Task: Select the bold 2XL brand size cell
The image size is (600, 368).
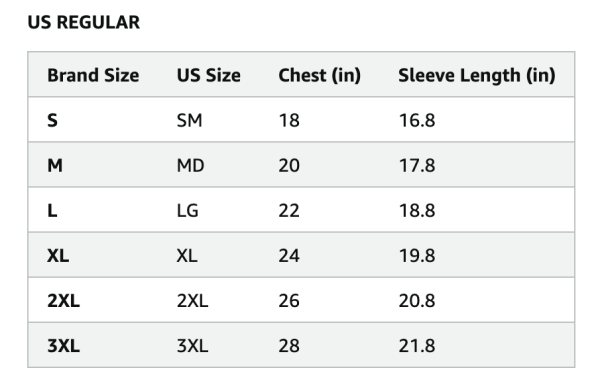Action: tap(63, 301)
